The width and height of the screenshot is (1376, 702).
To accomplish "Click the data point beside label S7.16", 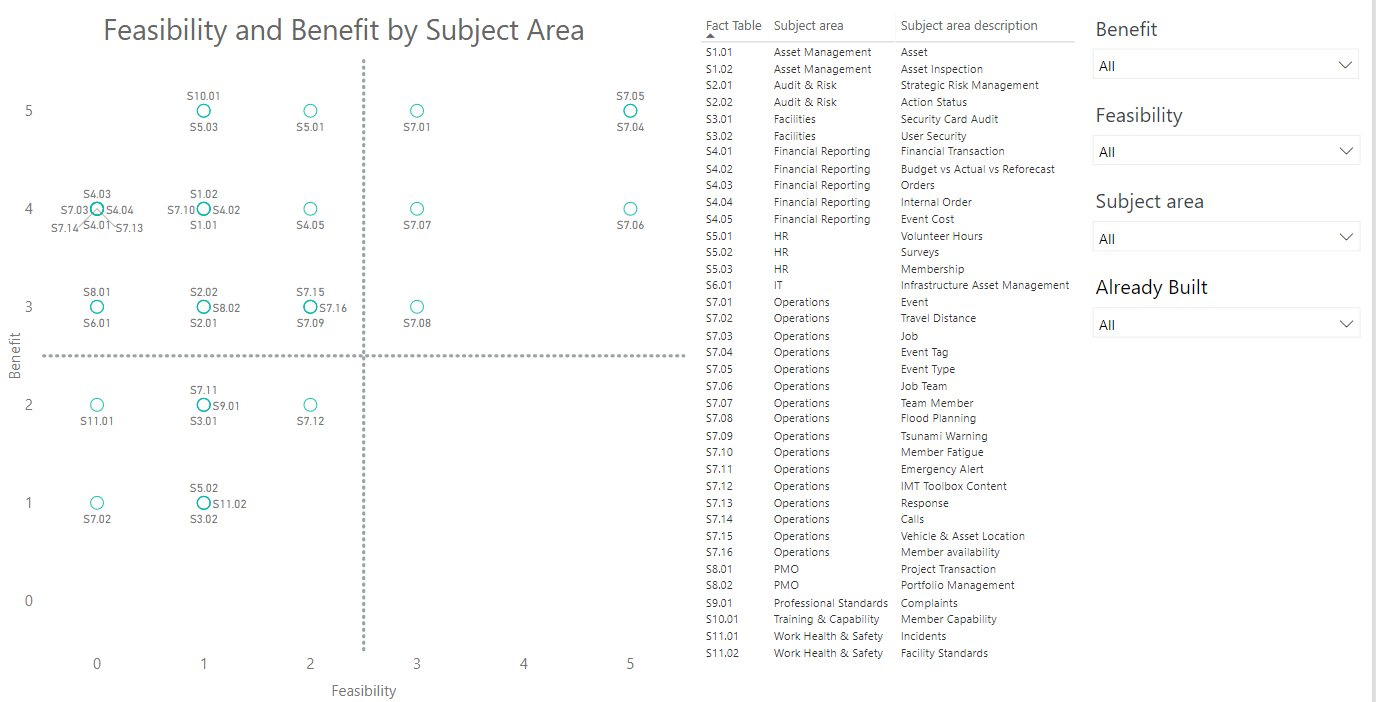I will pyautogui.click(x=310, y=307).
